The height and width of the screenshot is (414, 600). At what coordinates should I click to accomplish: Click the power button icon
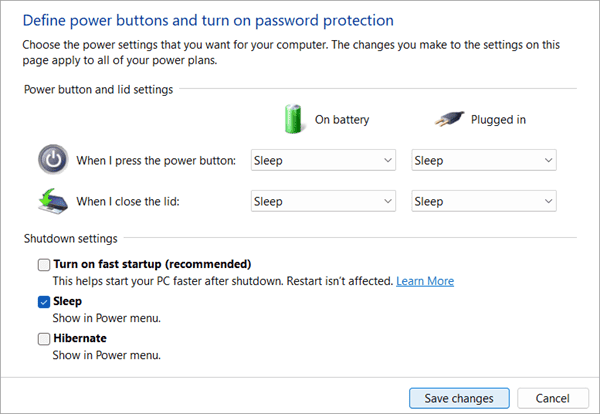[x=52, y=160]
